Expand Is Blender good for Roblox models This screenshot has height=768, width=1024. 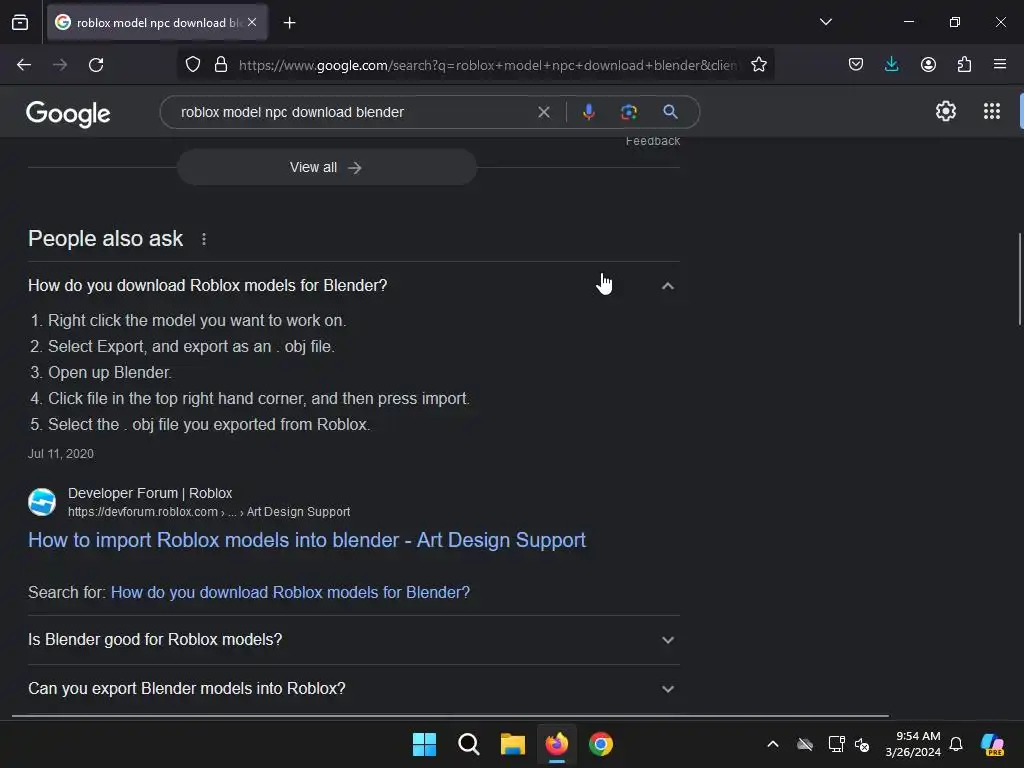tap(353, 640)
